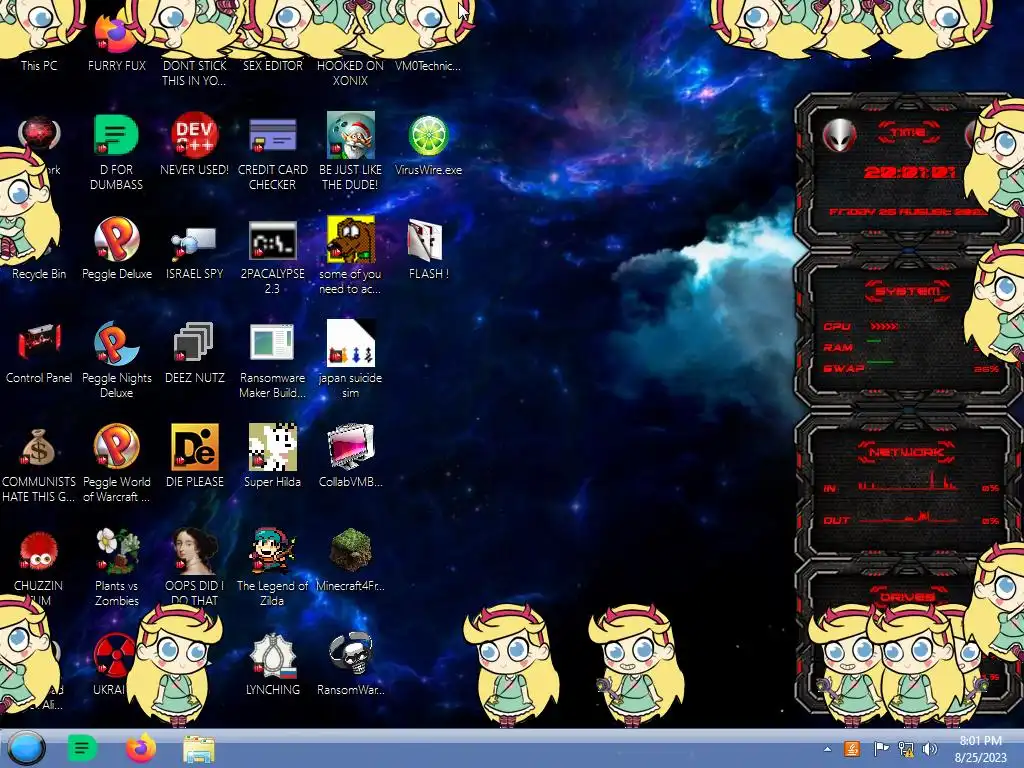Select the 'some of you need to ac...' icon

click(350, 239)
